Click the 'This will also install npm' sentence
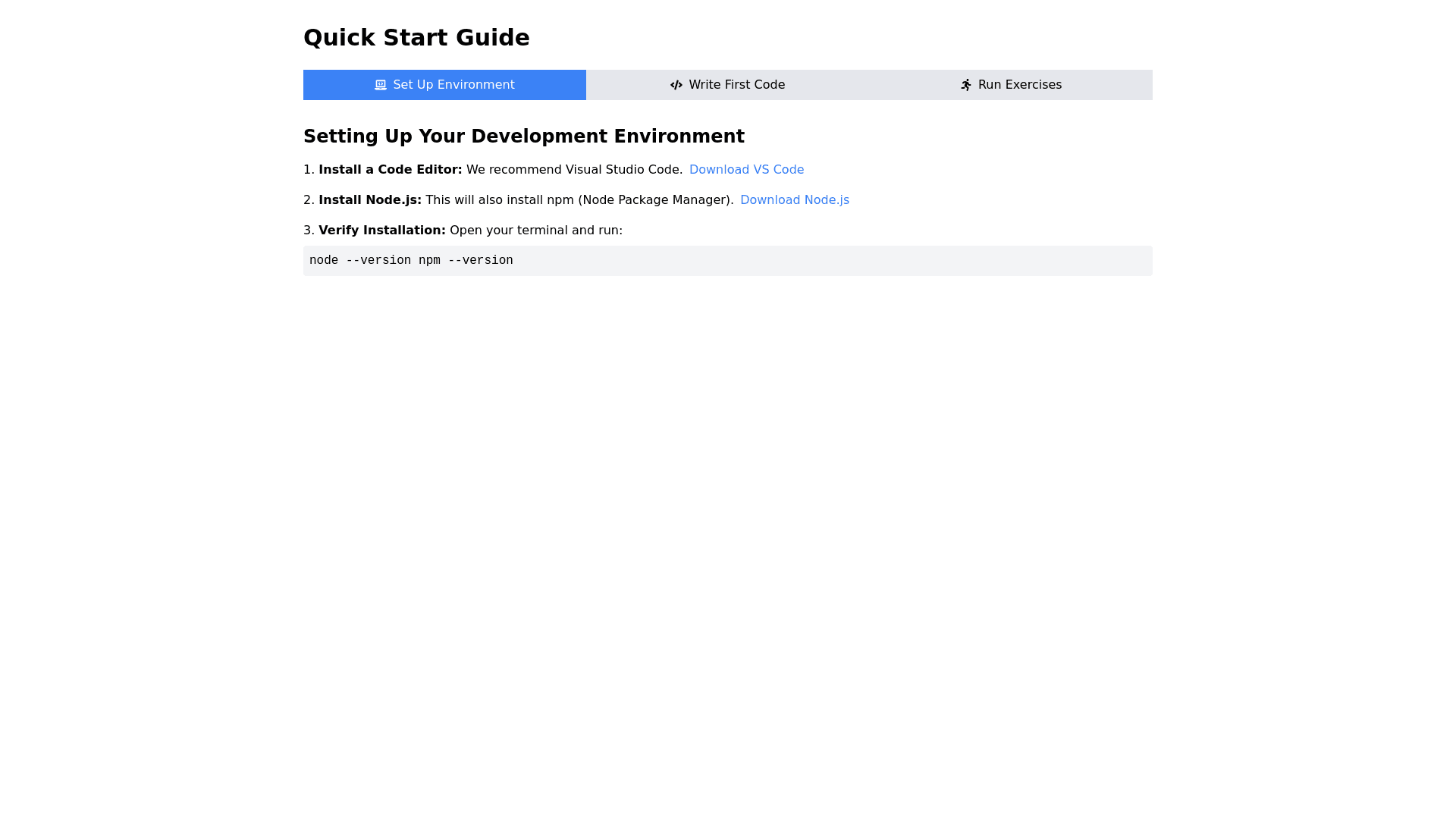 pos(579,200)
